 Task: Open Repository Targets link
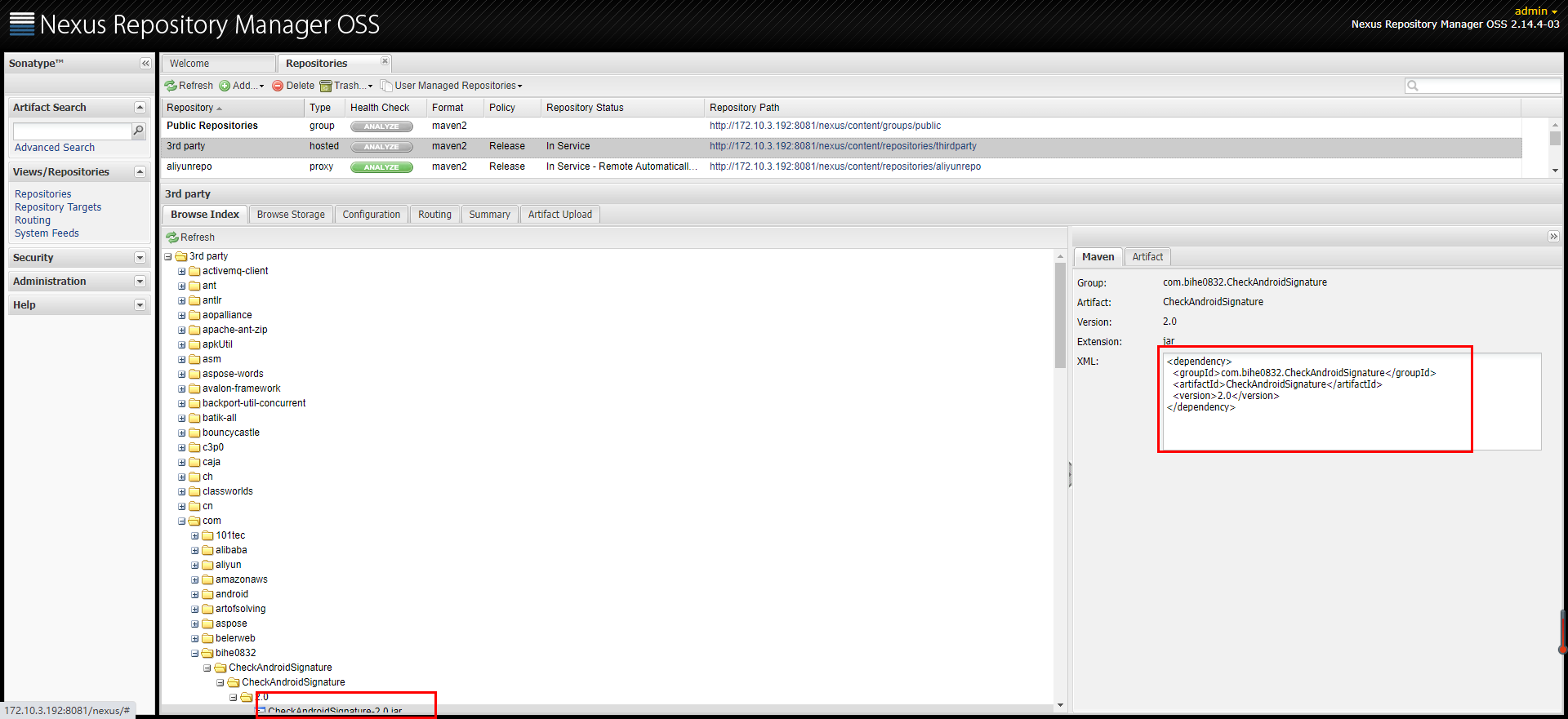58,207
